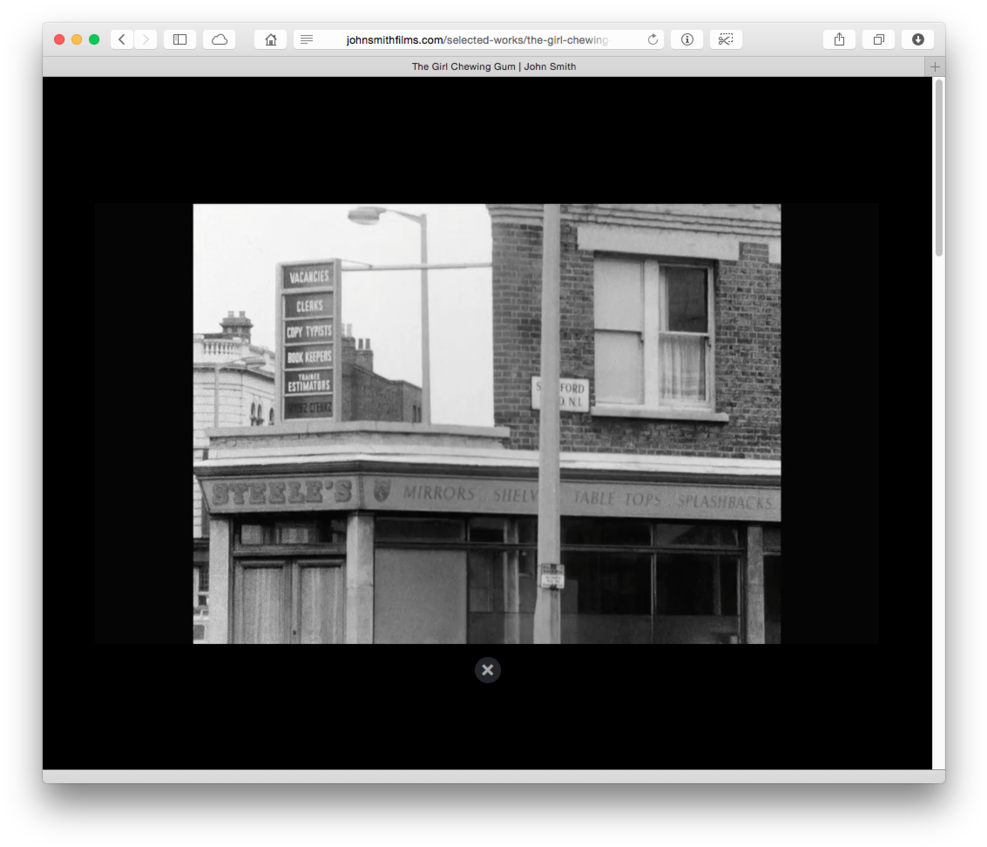Close the image lightbox with X button
The image size is (987, 847).
(x=487, y=670)
